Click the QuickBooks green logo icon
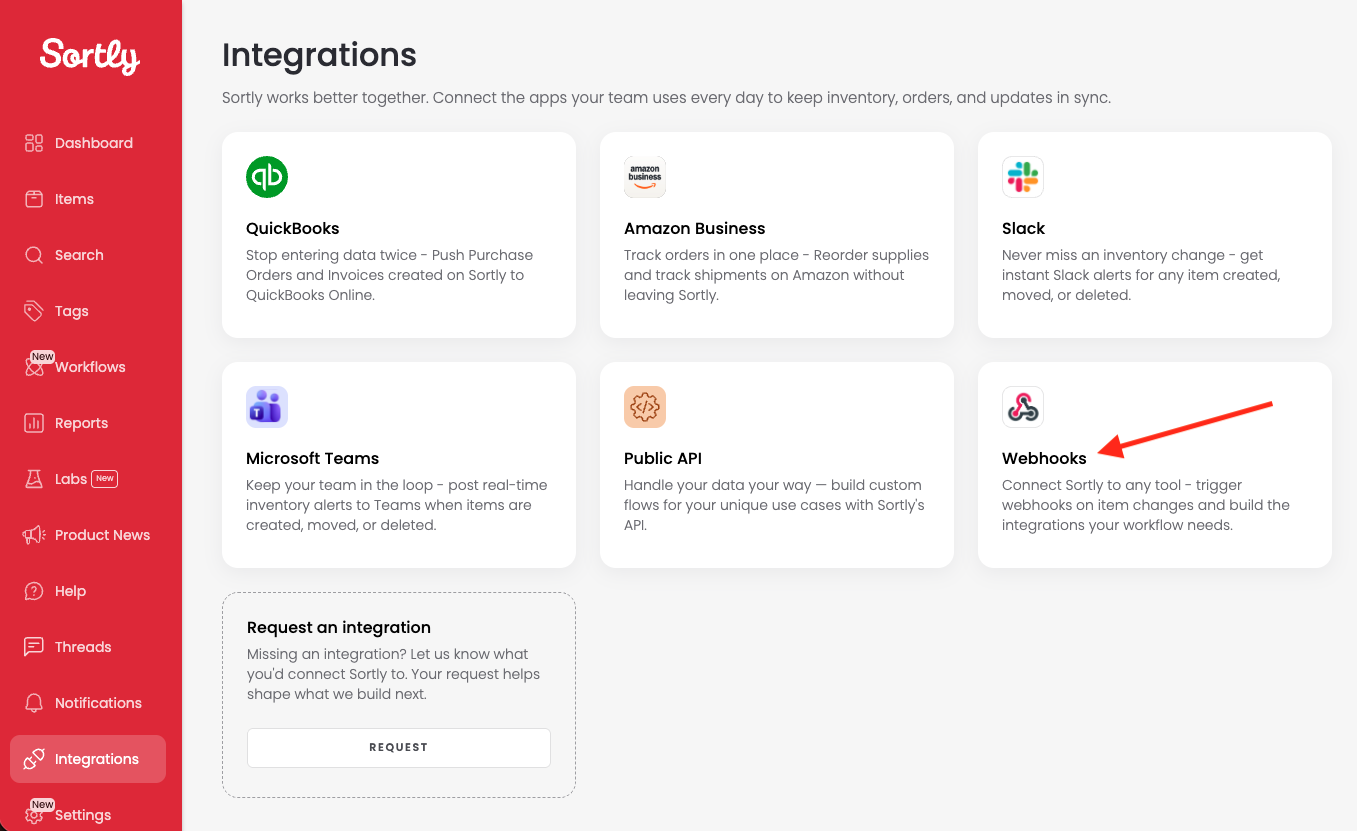This screenshot has height=831, width=1357. point(267,177)
